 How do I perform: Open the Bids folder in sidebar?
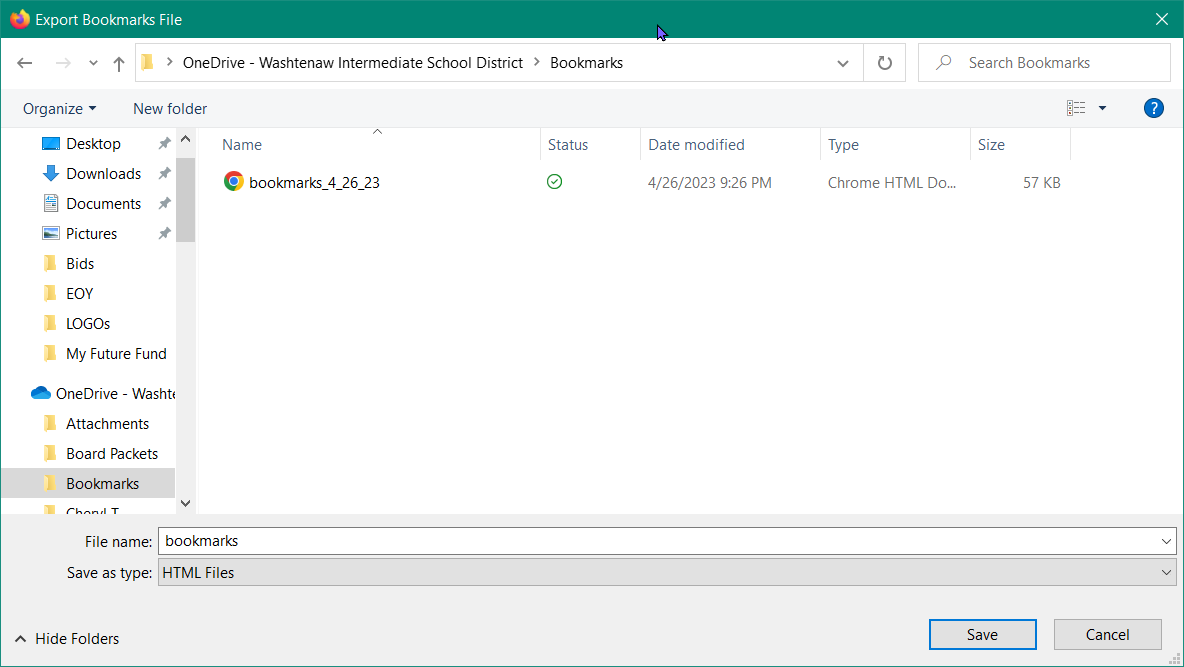pos(80,264)
